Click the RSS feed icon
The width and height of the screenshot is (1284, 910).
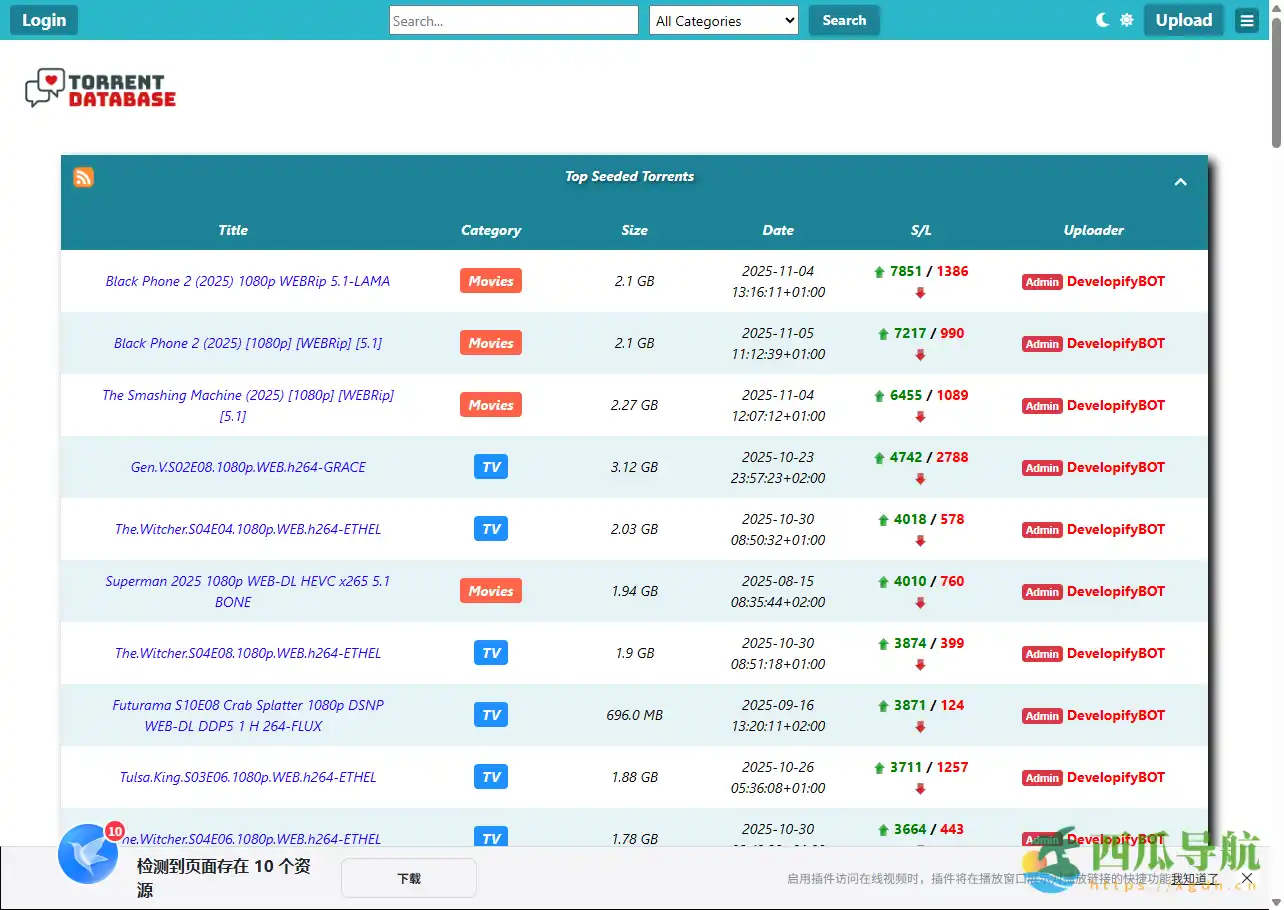pos(83,177)
